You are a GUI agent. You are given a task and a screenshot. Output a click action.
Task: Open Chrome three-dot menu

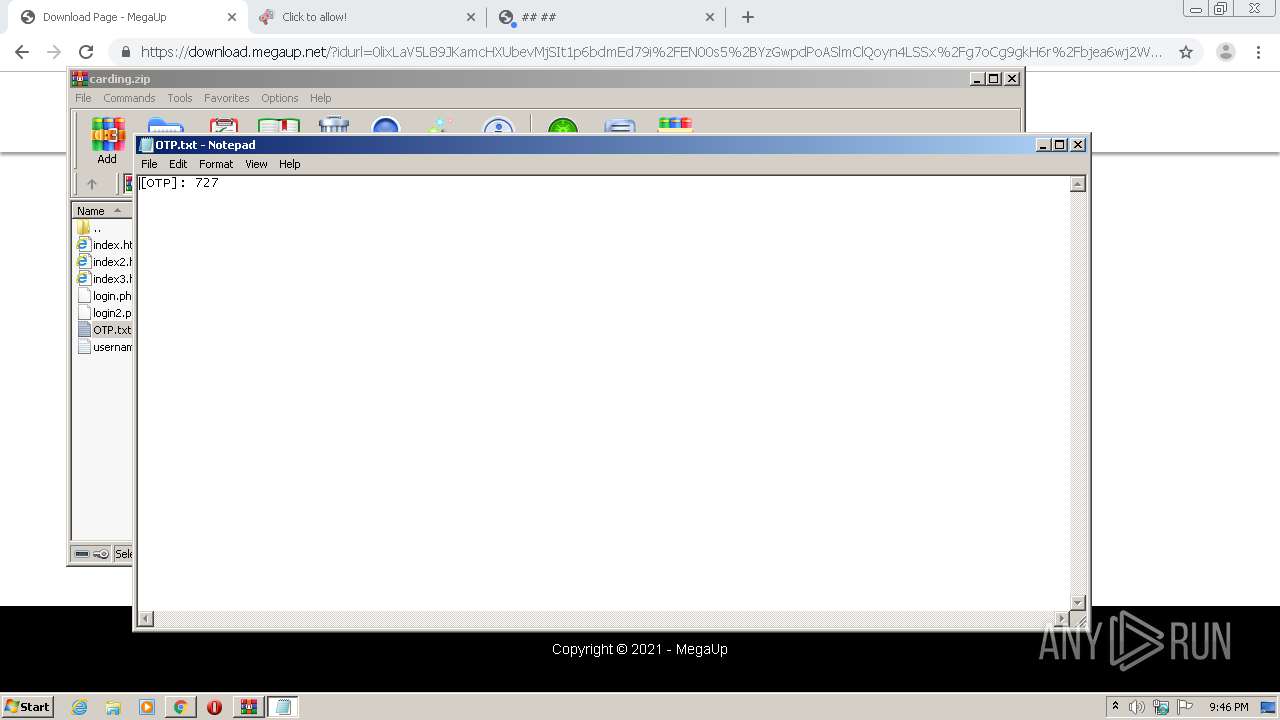1260,52
